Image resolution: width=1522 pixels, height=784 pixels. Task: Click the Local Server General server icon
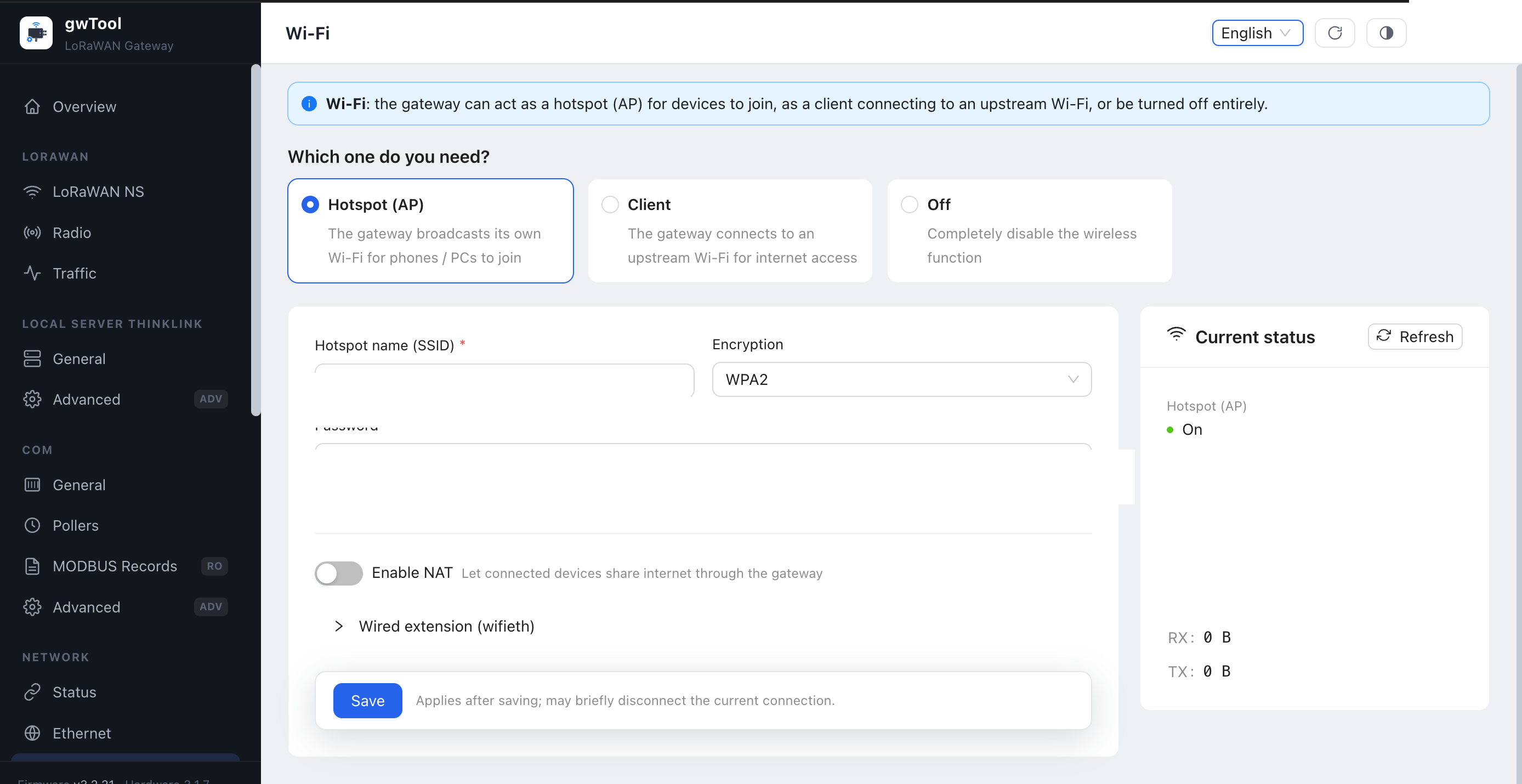pos(32,359)
